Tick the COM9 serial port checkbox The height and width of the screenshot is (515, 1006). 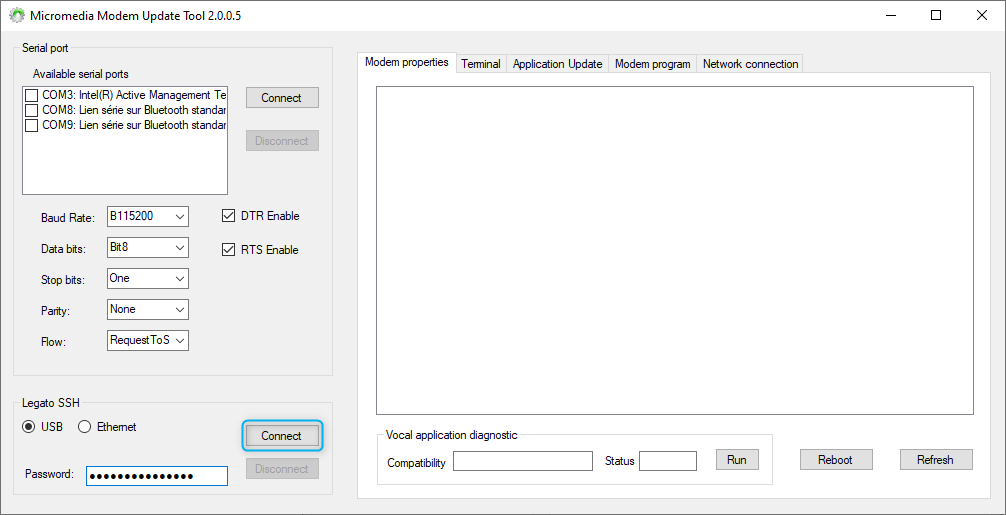coord(32,125)
